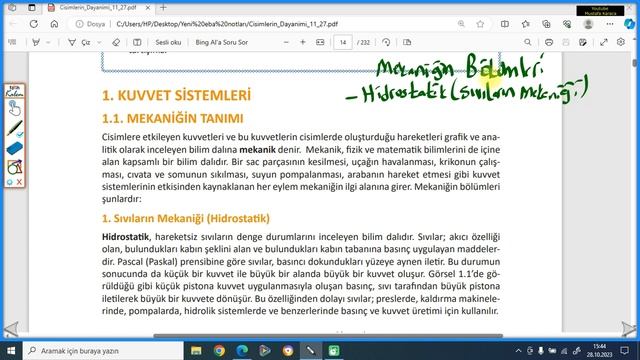Click Bing AI'a Soru Sor button
Image resolution: width=640 pixels, height=360 pixels.
(222, 42)
